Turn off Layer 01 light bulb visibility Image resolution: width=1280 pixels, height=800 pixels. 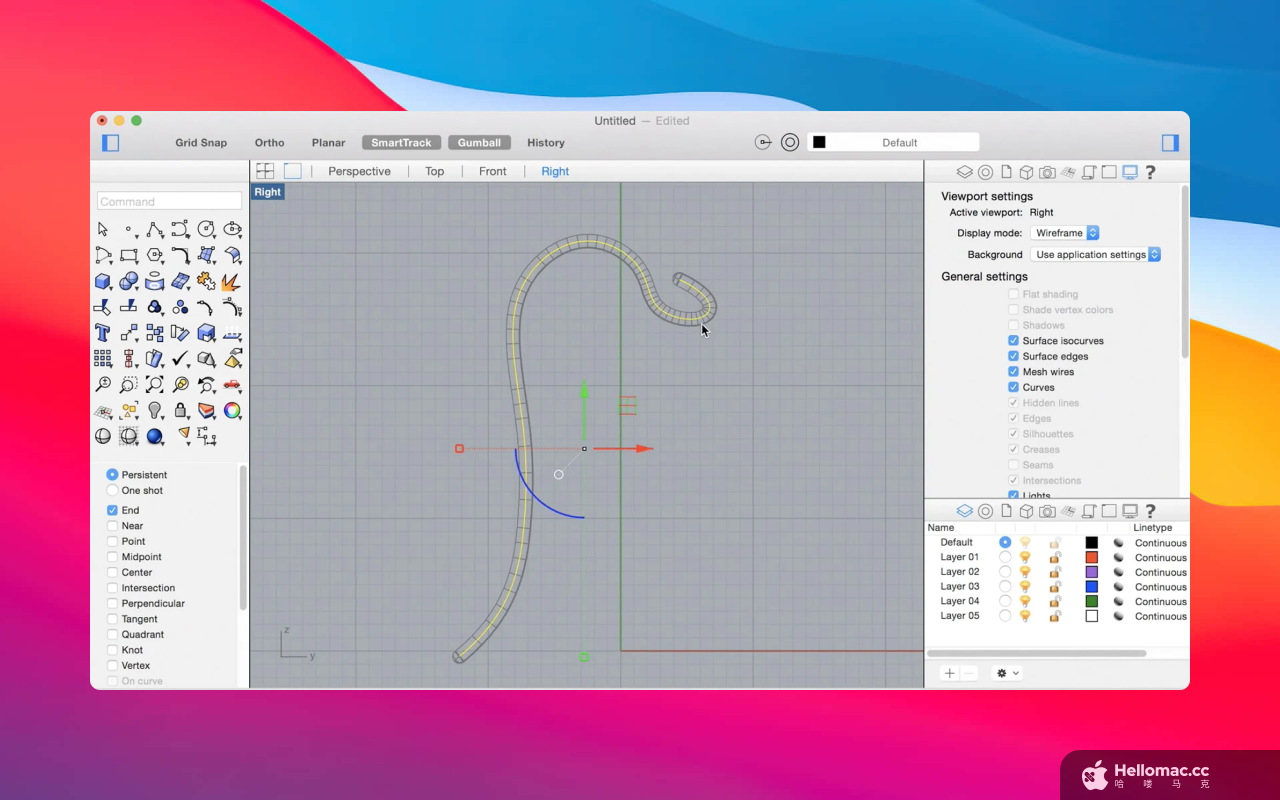tap(1025, 557)
